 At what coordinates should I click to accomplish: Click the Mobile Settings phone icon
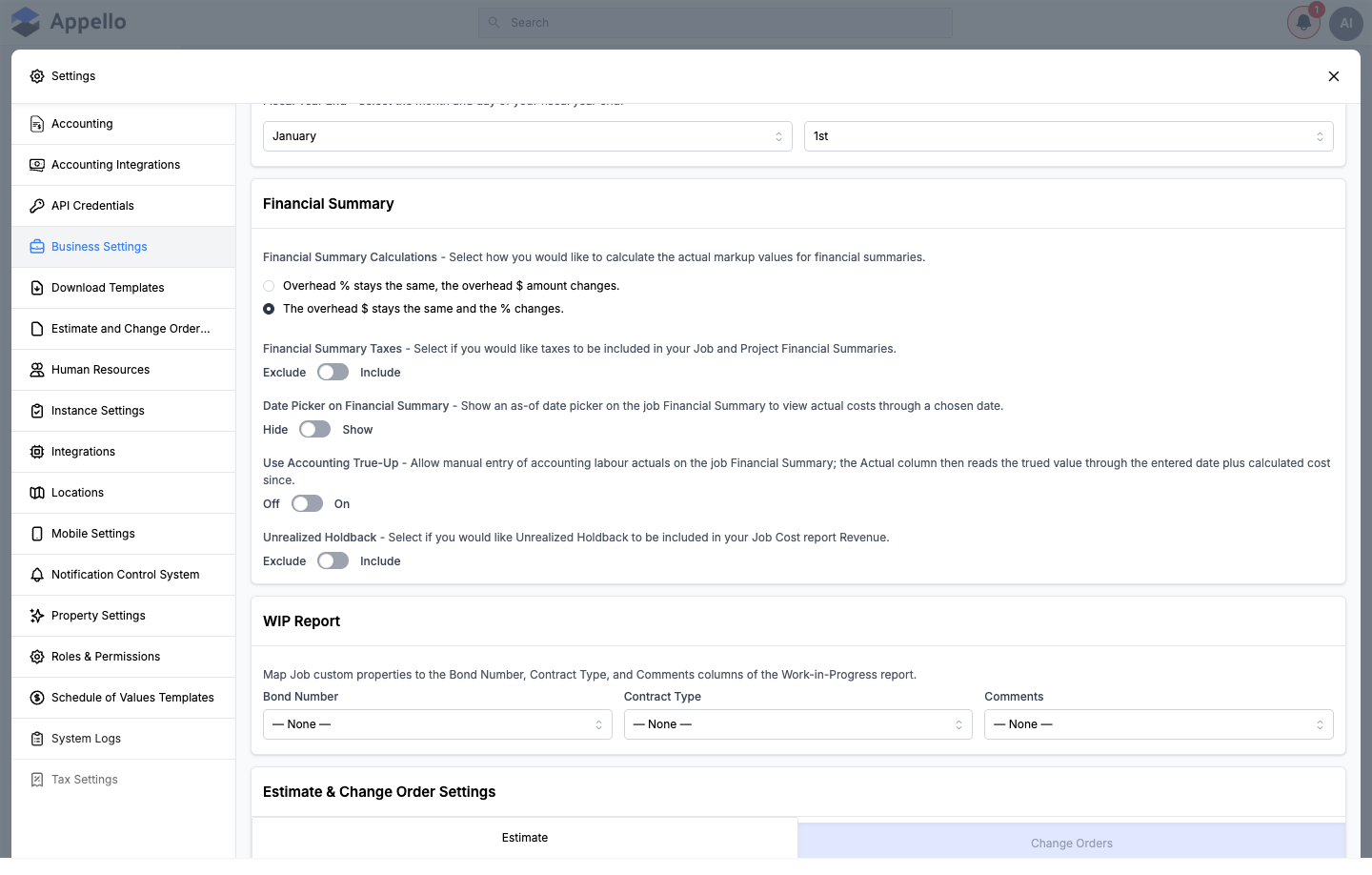[x=37, y=534]
